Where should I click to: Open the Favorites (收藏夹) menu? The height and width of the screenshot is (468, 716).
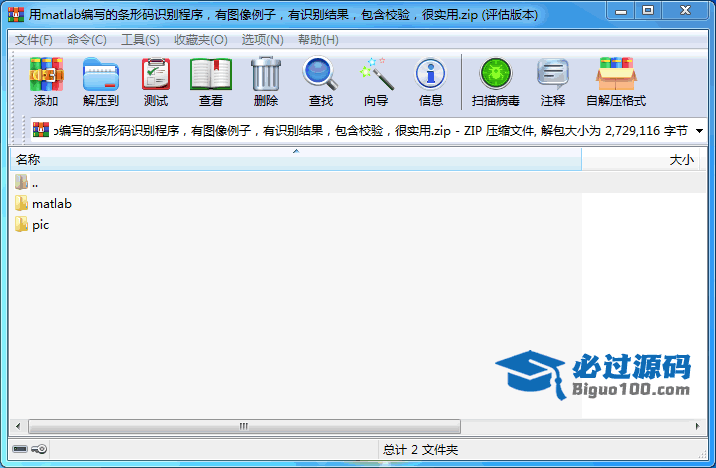pos(200,40)
